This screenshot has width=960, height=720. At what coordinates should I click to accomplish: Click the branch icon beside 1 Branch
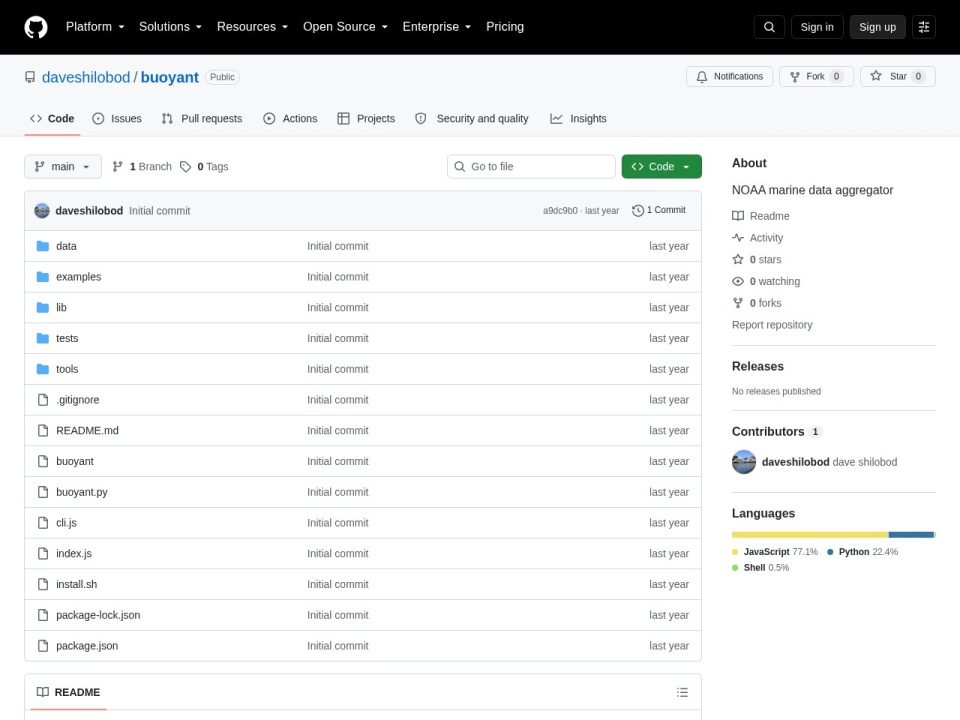tap(118, 167)
